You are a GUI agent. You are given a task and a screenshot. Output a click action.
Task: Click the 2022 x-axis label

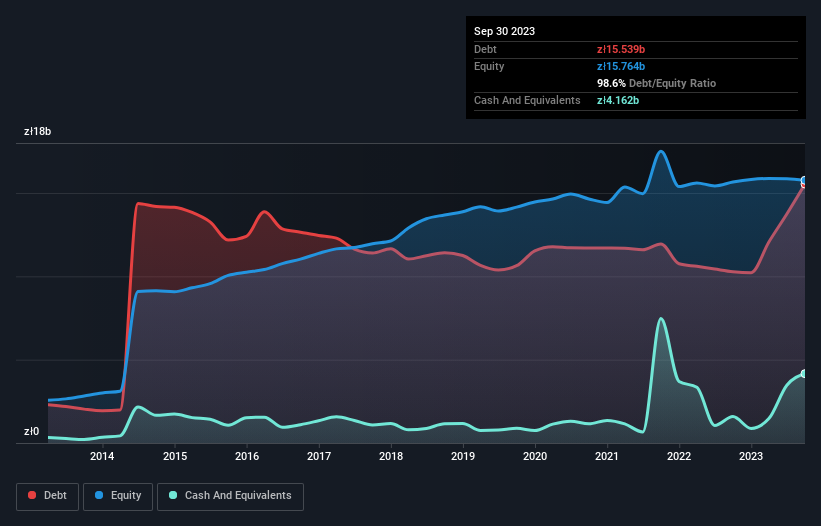click(x=679, y=456)
